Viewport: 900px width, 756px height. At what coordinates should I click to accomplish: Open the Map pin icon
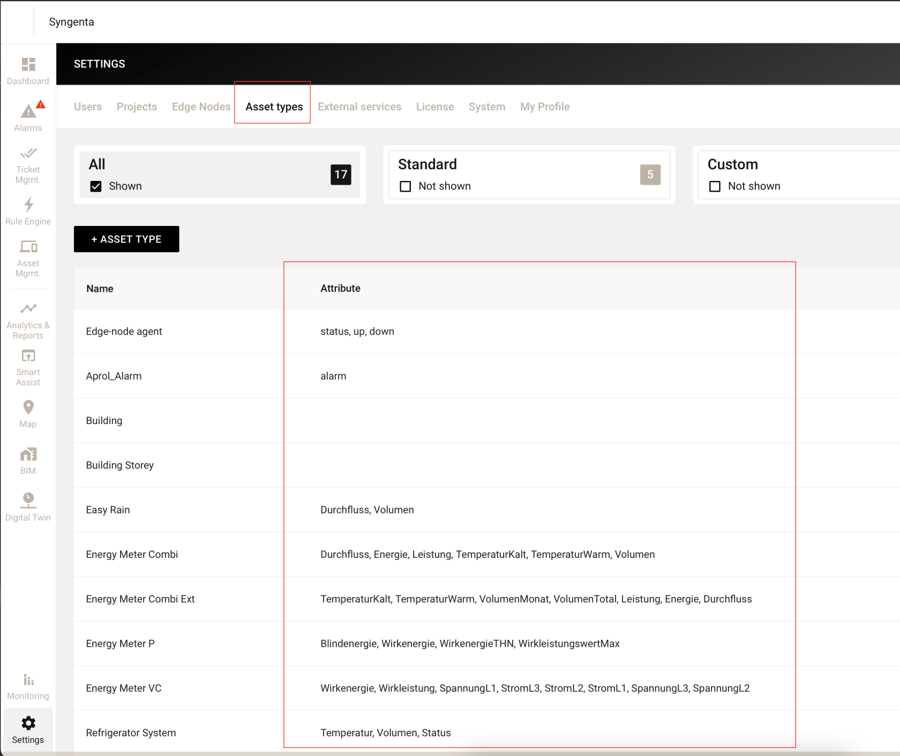(x=28, y=408)
